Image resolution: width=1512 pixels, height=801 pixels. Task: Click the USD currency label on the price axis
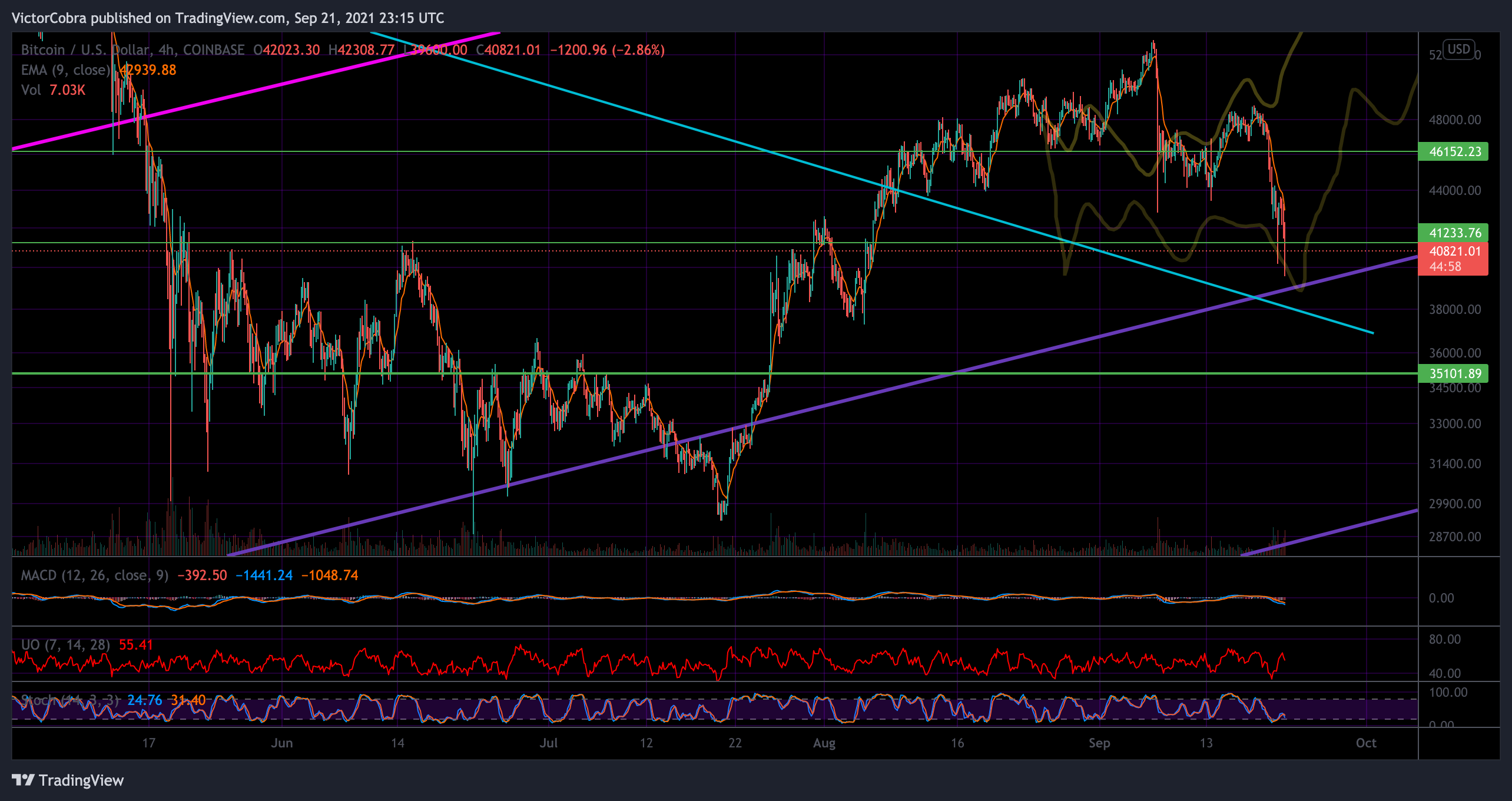1458,49
